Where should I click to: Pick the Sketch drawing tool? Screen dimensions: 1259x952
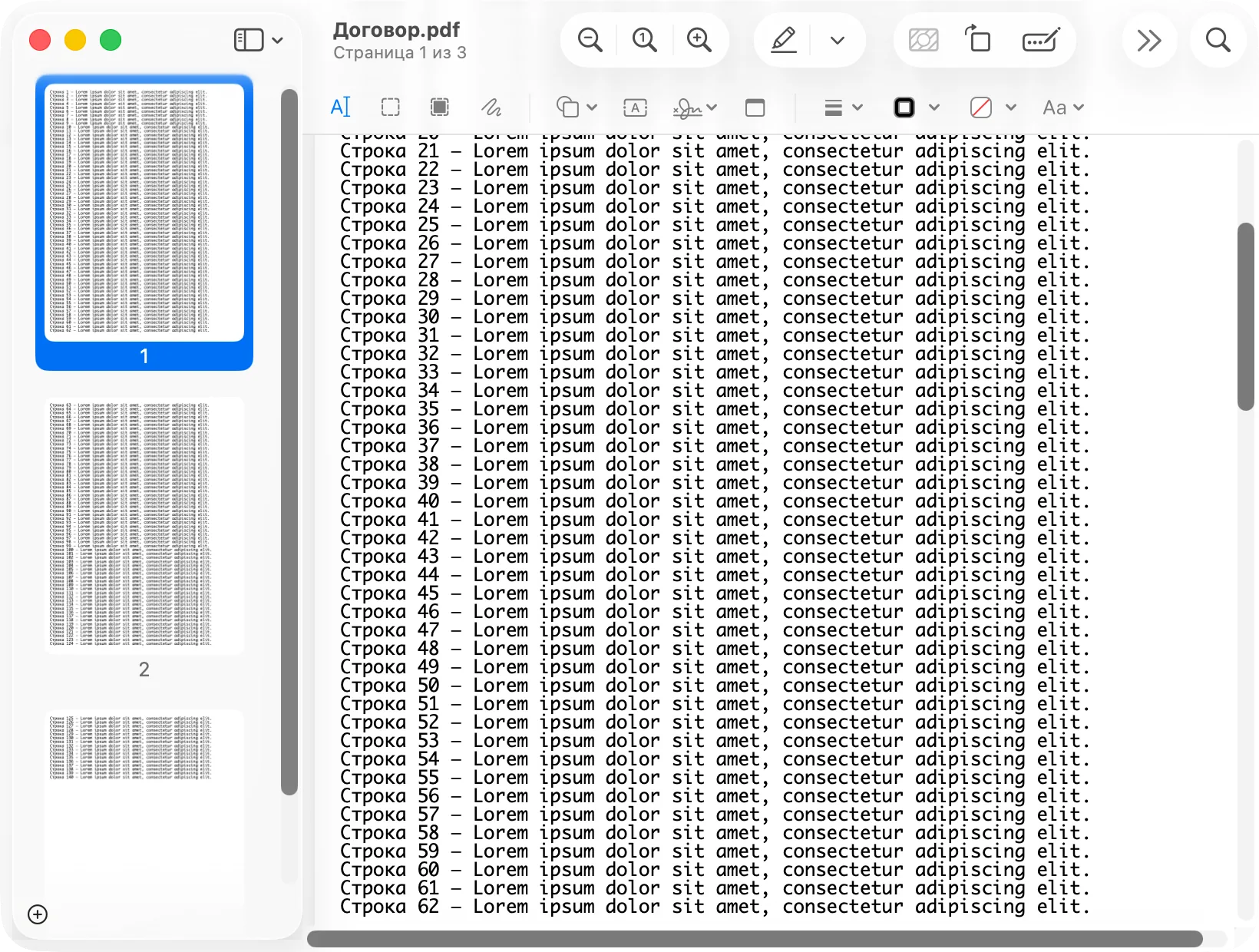[x=491, y=107]
